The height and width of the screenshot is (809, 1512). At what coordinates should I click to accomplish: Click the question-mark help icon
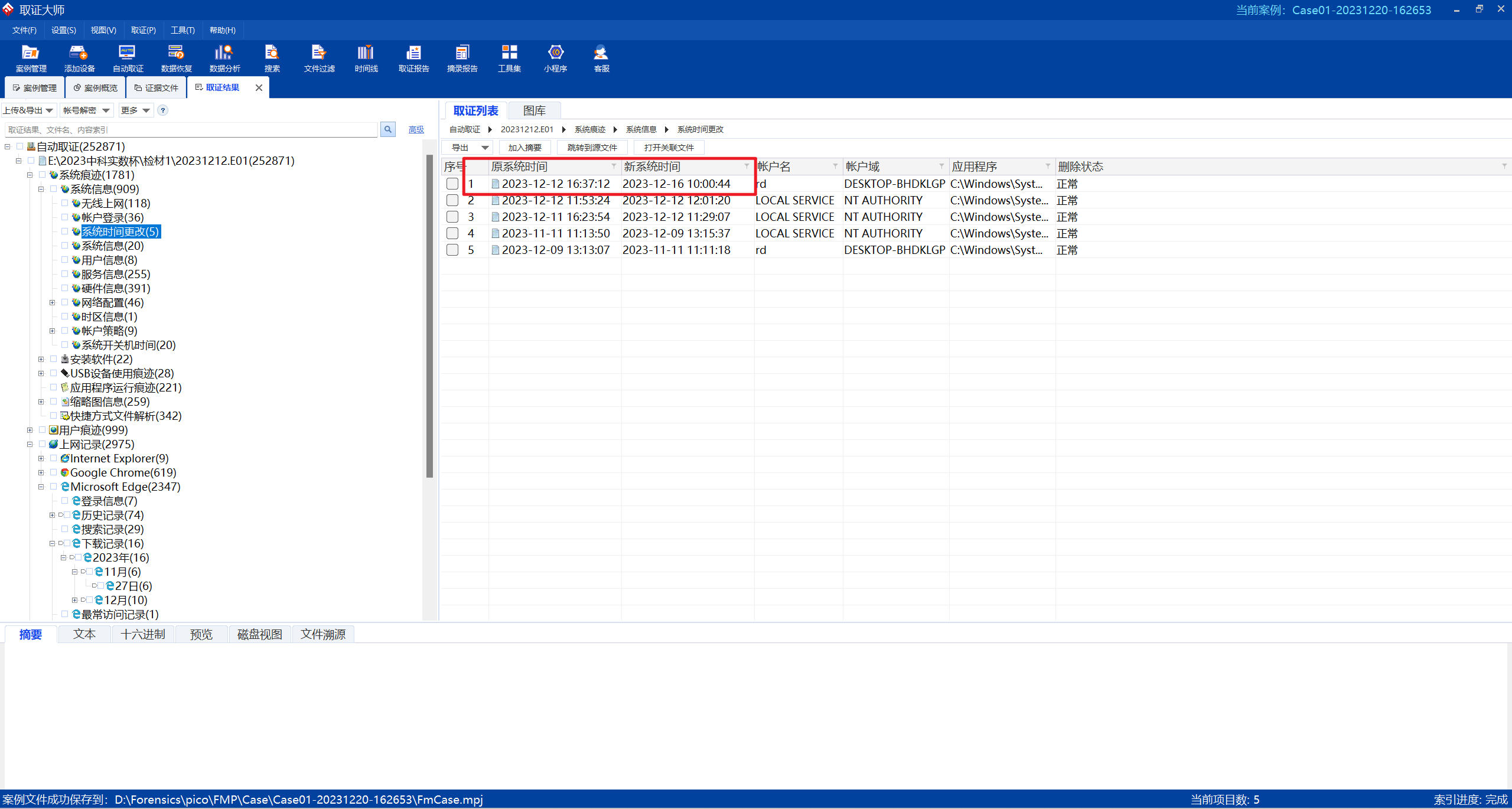click(x=163, y=110)
